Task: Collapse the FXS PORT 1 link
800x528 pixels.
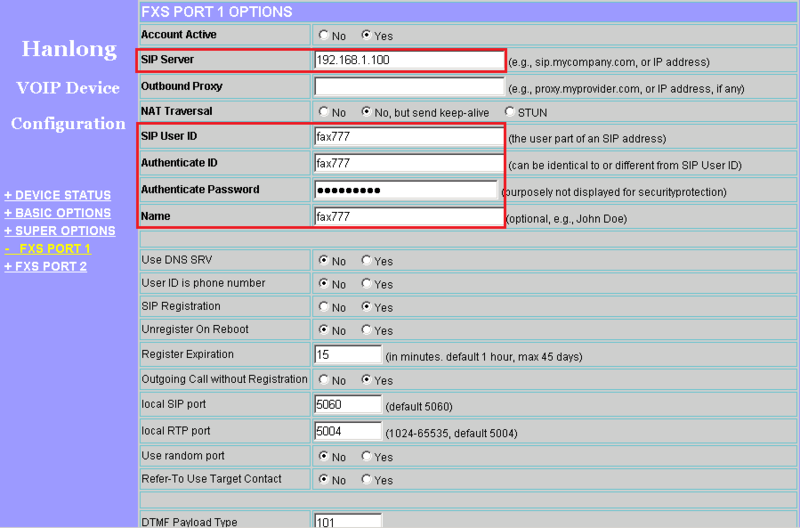Action: 47,249
